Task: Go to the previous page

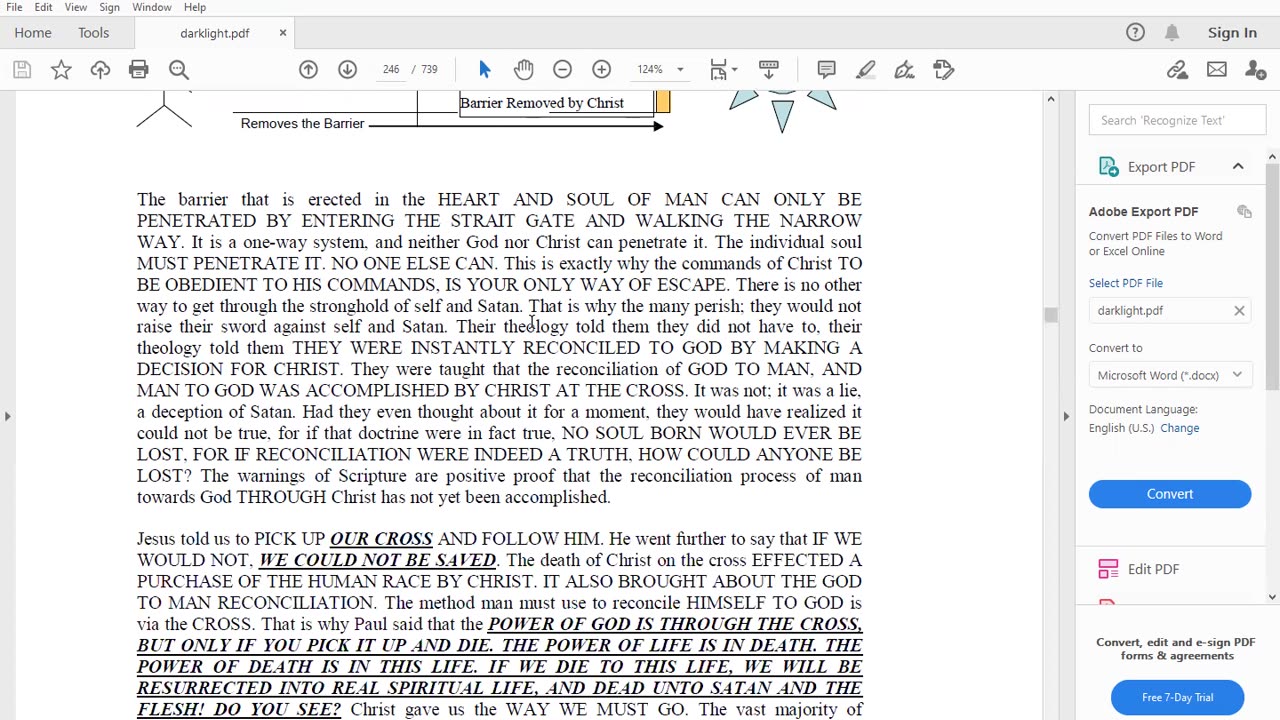Action: point(308,69)
